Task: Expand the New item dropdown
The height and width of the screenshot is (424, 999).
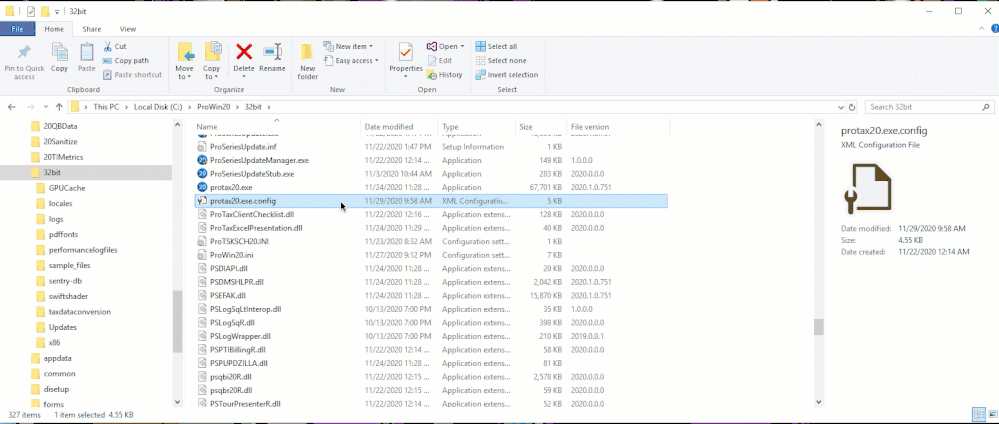Action: [x=353, y=46]
